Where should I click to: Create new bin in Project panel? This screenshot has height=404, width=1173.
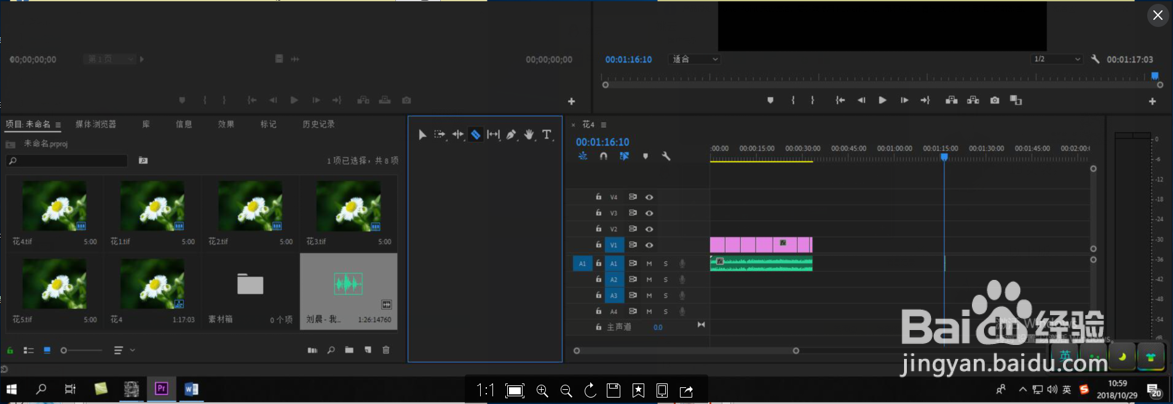coord(349,350)
